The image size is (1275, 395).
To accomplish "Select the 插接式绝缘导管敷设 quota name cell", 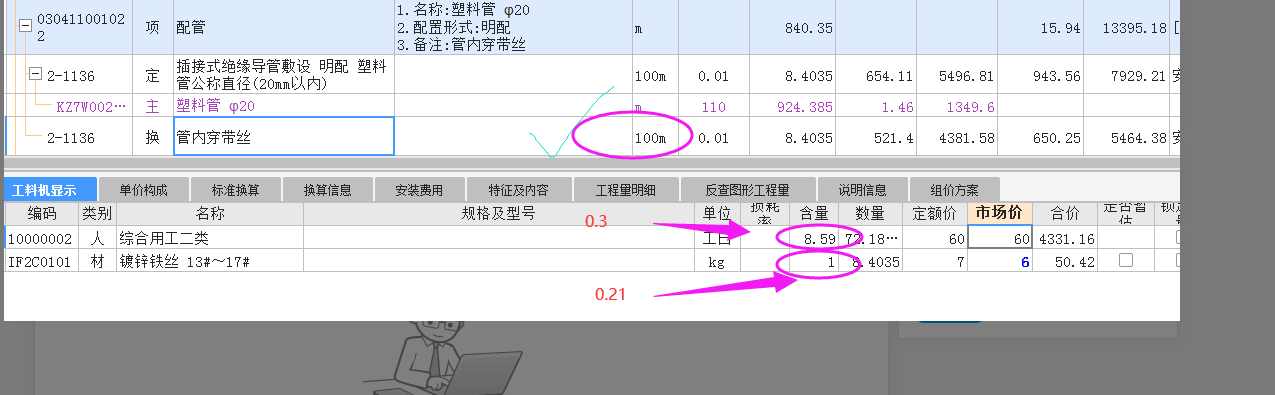I will 284,75.
